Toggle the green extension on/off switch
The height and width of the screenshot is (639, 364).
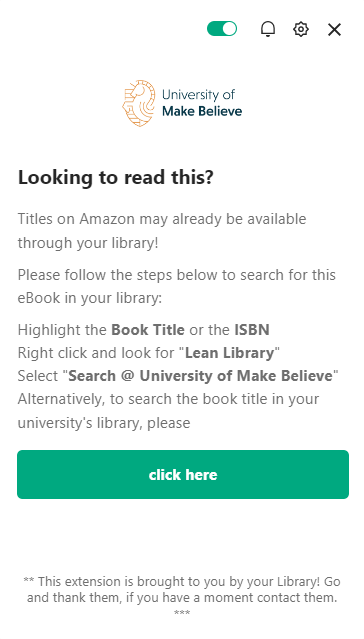pyautogui.click(x=222, y=29)
